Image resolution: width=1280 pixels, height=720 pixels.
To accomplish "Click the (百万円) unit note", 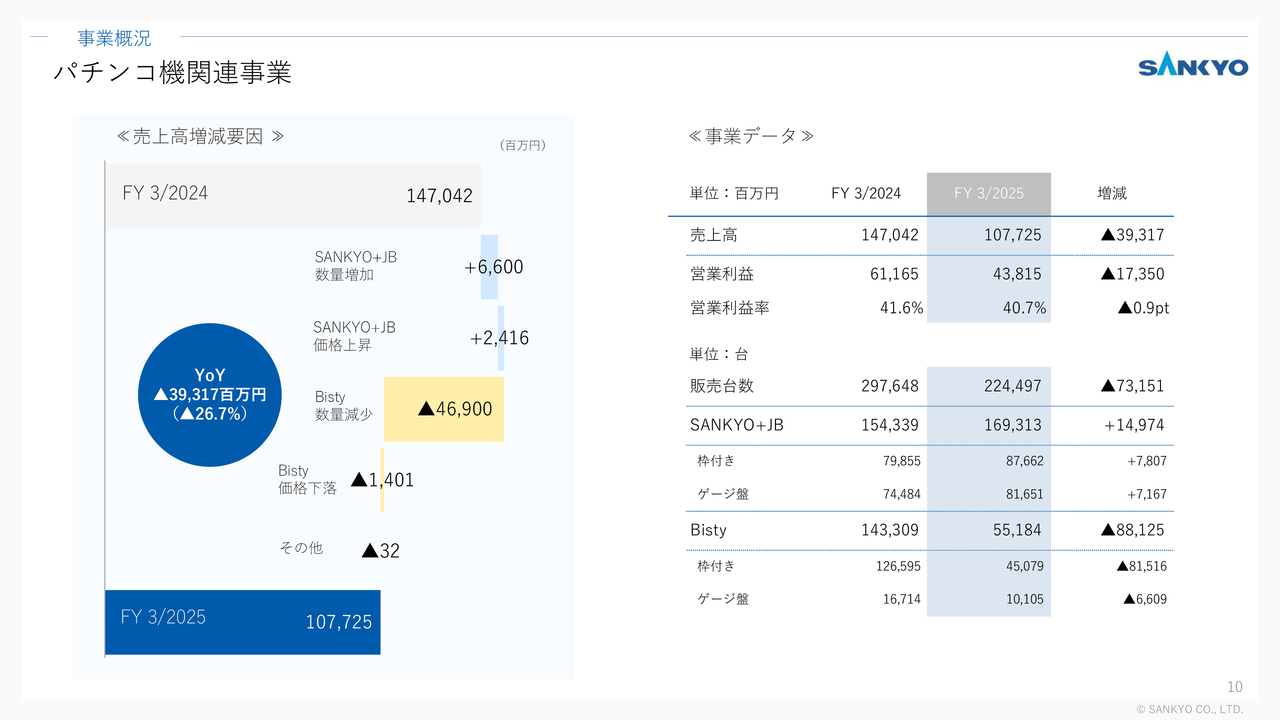I will coord(521,145).
